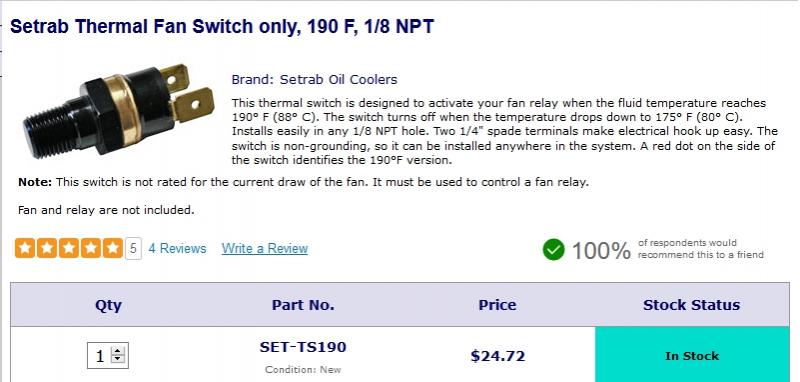Click the rating score box showing 5
The height and width of the screenshot is (382, 800).
[x=133, y=248]
